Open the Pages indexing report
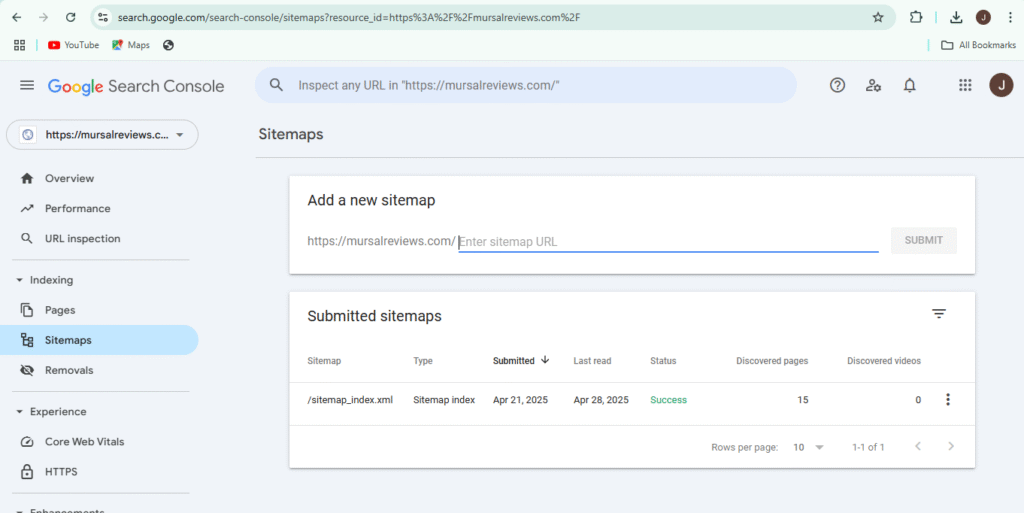This screenshot has height=513, width=1024. [x=99, y=310]
